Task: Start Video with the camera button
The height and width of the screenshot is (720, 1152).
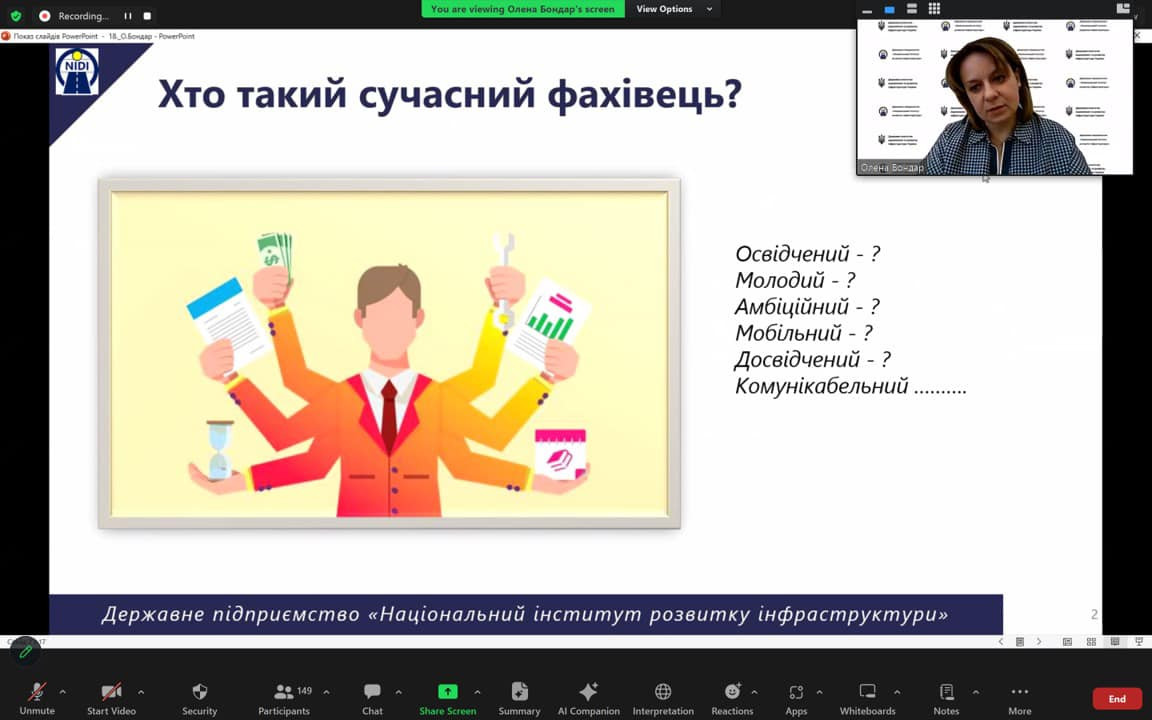Action: [x=111, y=697]
